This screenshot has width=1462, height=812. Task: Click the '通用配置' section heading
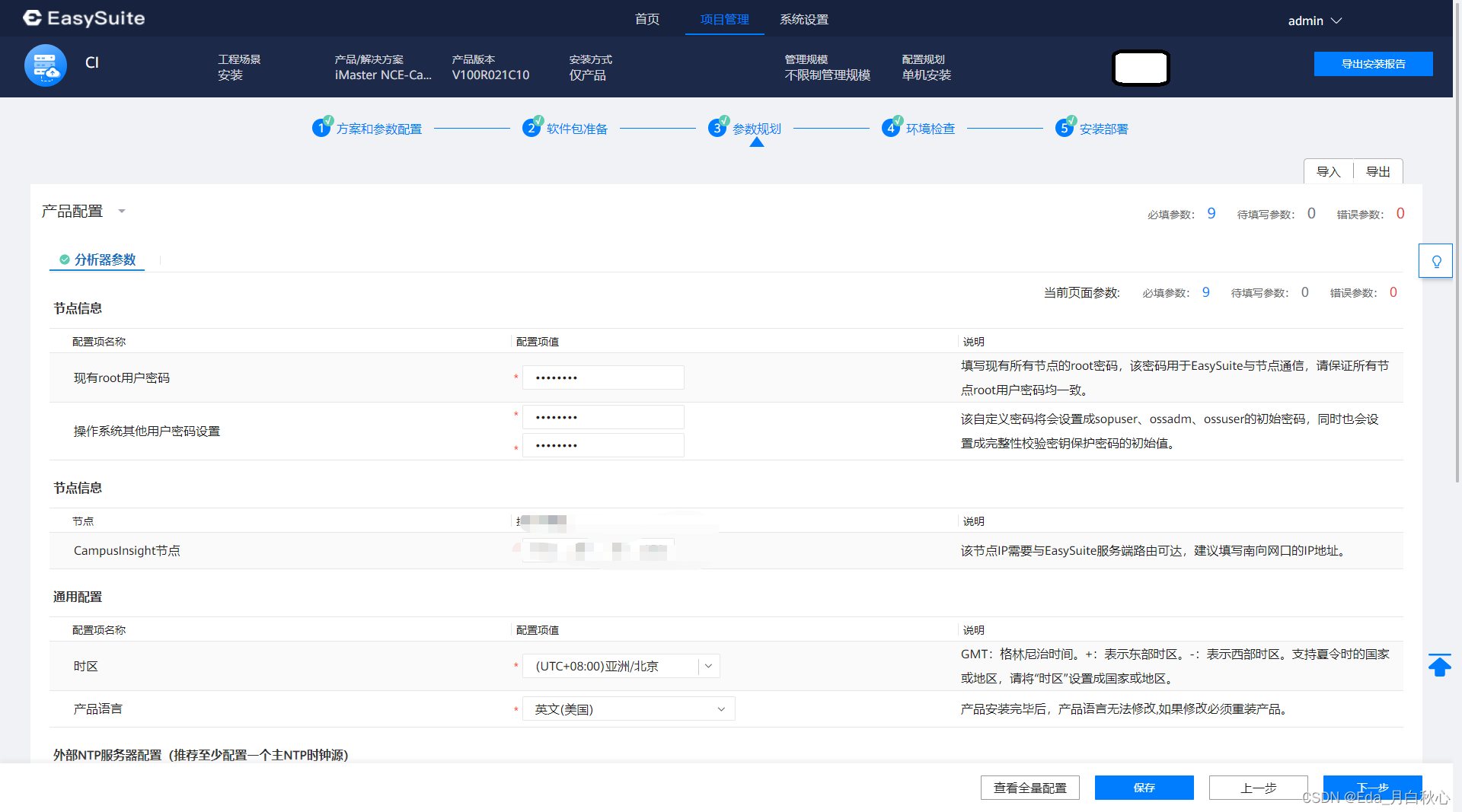[78, 597]
